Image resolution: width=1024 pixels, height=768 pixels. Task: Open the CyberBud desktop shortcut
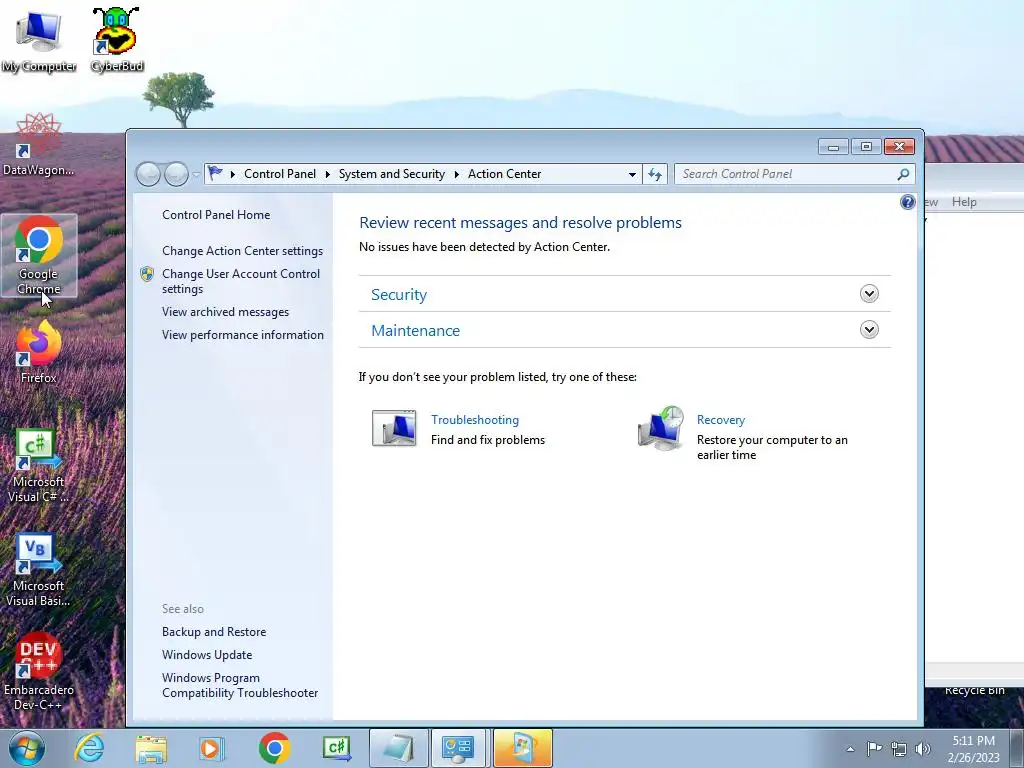pos(116,39)
